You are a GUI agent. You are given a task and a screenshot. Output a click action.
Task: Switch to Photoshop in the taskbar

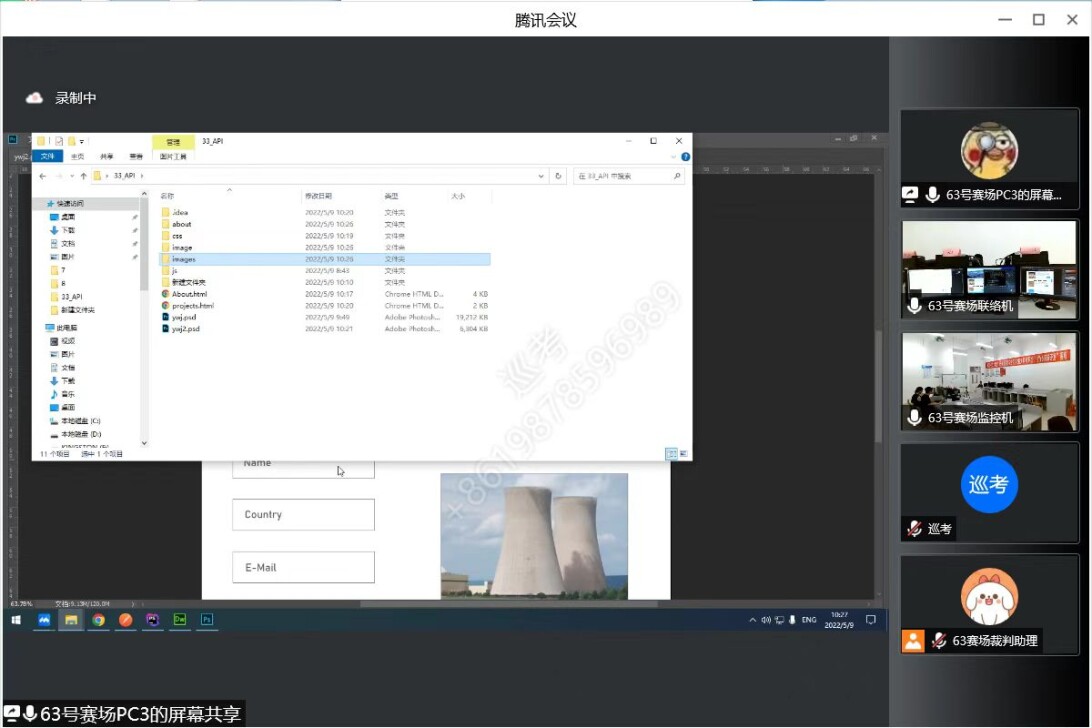click(x=207, y=620)
